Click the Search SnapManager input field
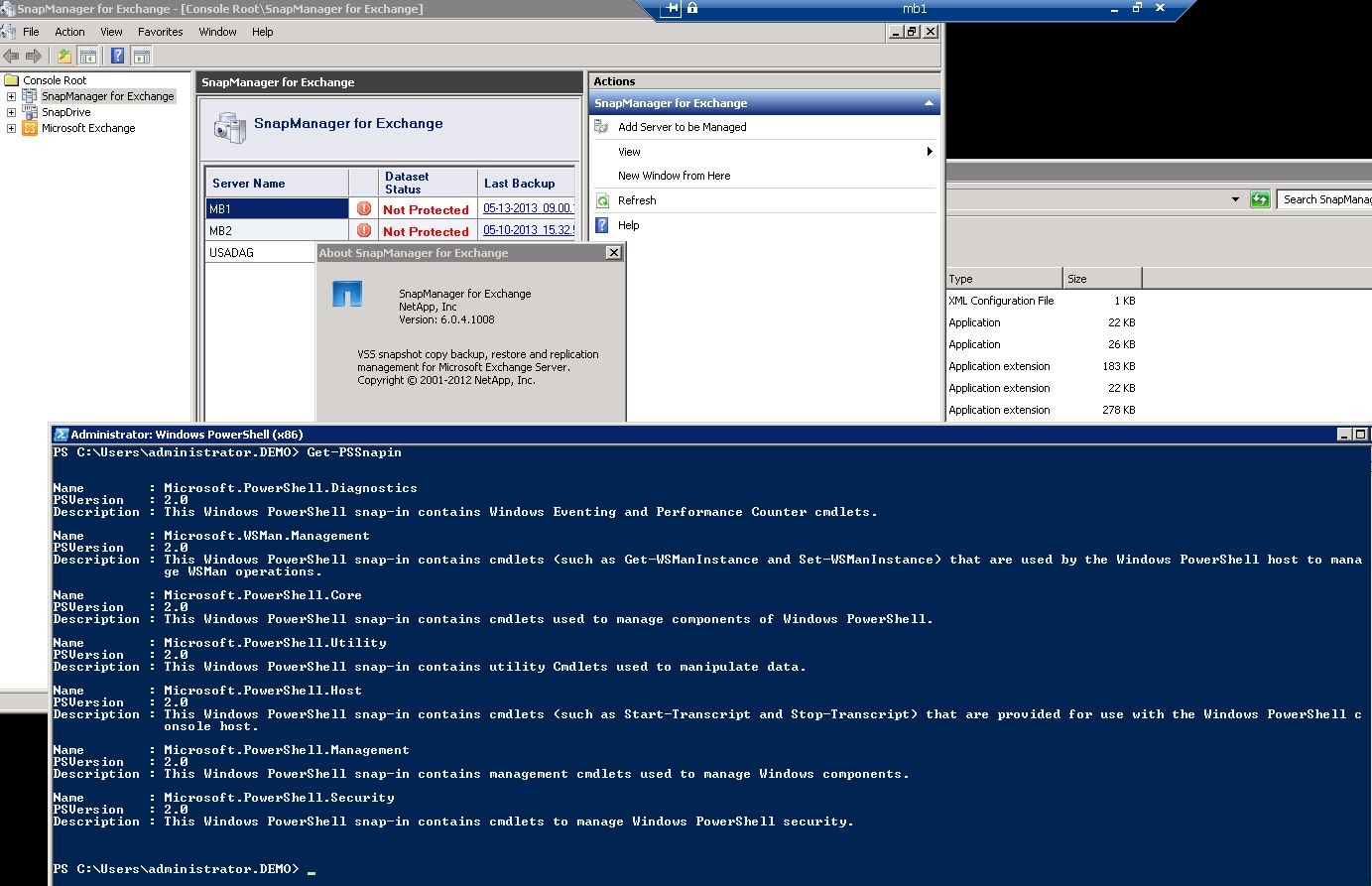Image resolution: width=1372 pixels, height=886 pixels. (1325, 199)
